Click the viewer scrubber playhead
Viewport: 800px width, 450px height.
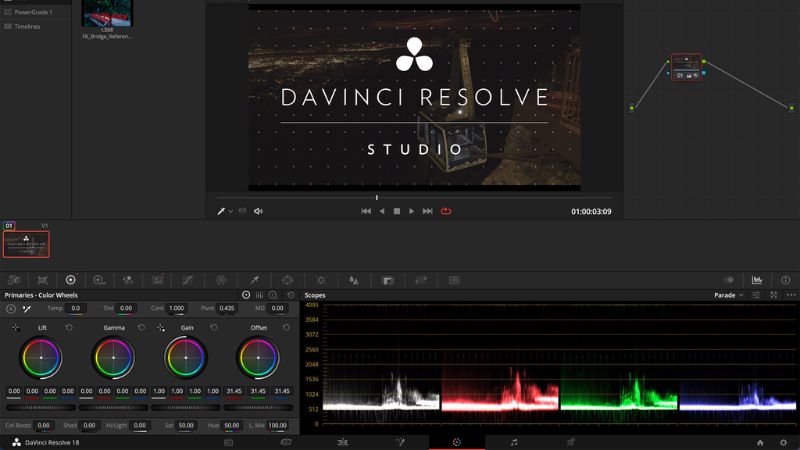(x=377, y=197)
